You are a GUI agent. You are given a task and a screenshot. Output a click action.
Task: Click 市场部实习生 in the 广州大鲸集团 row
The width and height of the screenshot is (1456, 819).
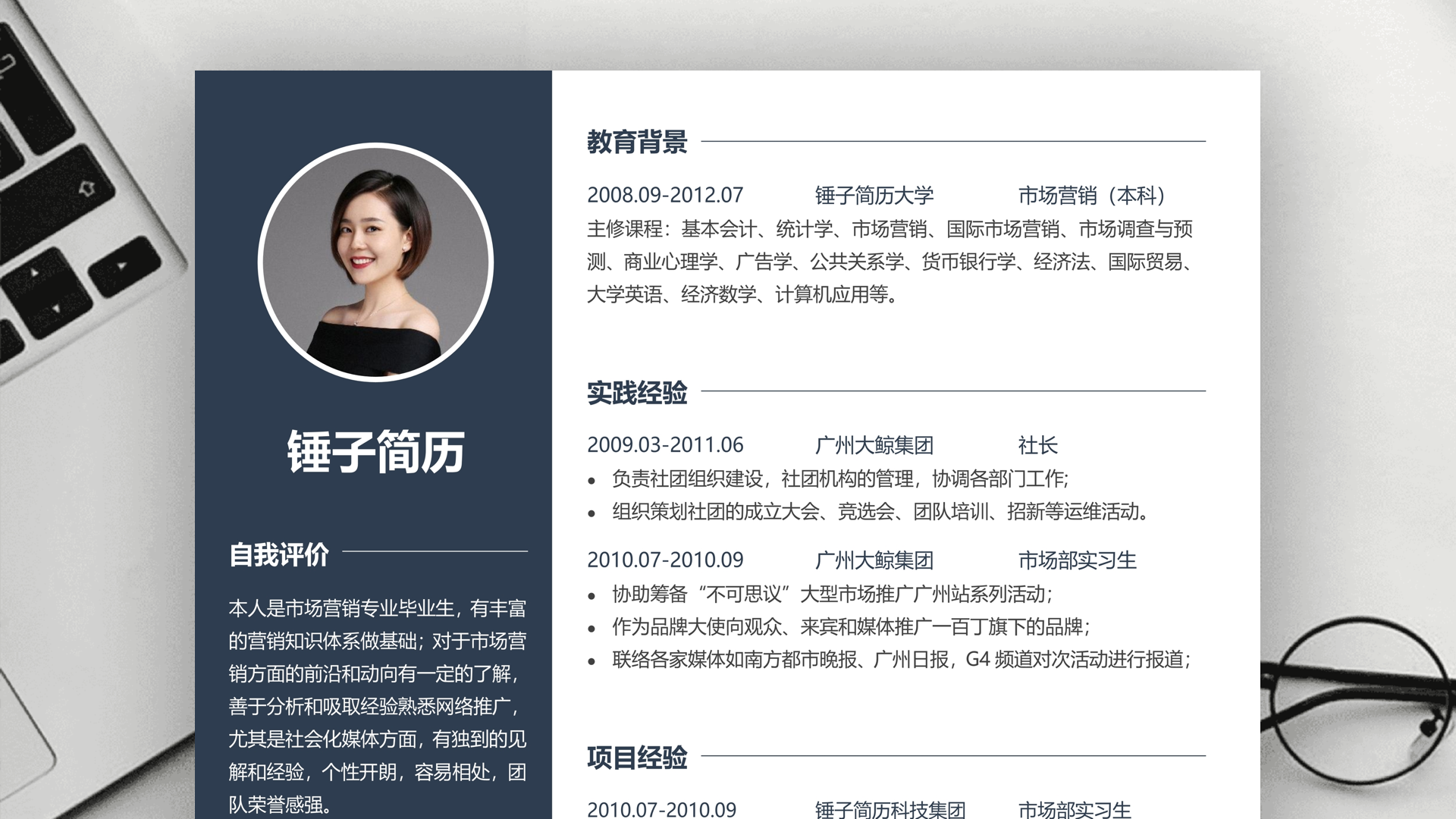pyautogui.click(x=1078, y=560)
